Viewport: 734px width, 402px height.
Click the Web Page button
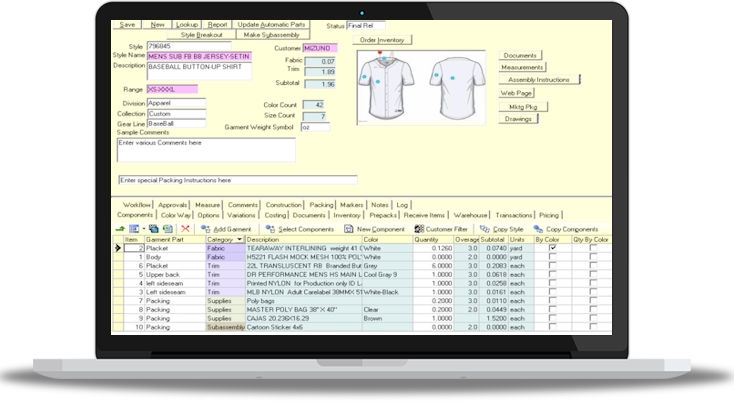(x=516, y=93)
